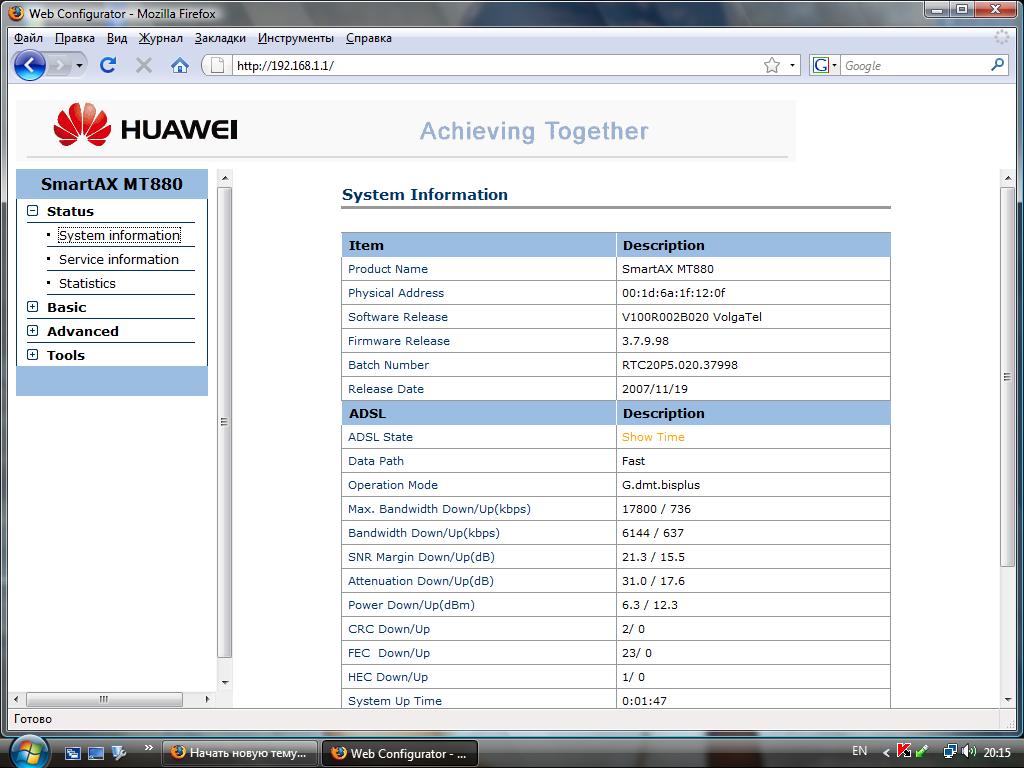Run search with the magnifier icon
This screenshot has height=768, width=1024.
point(997,65)
